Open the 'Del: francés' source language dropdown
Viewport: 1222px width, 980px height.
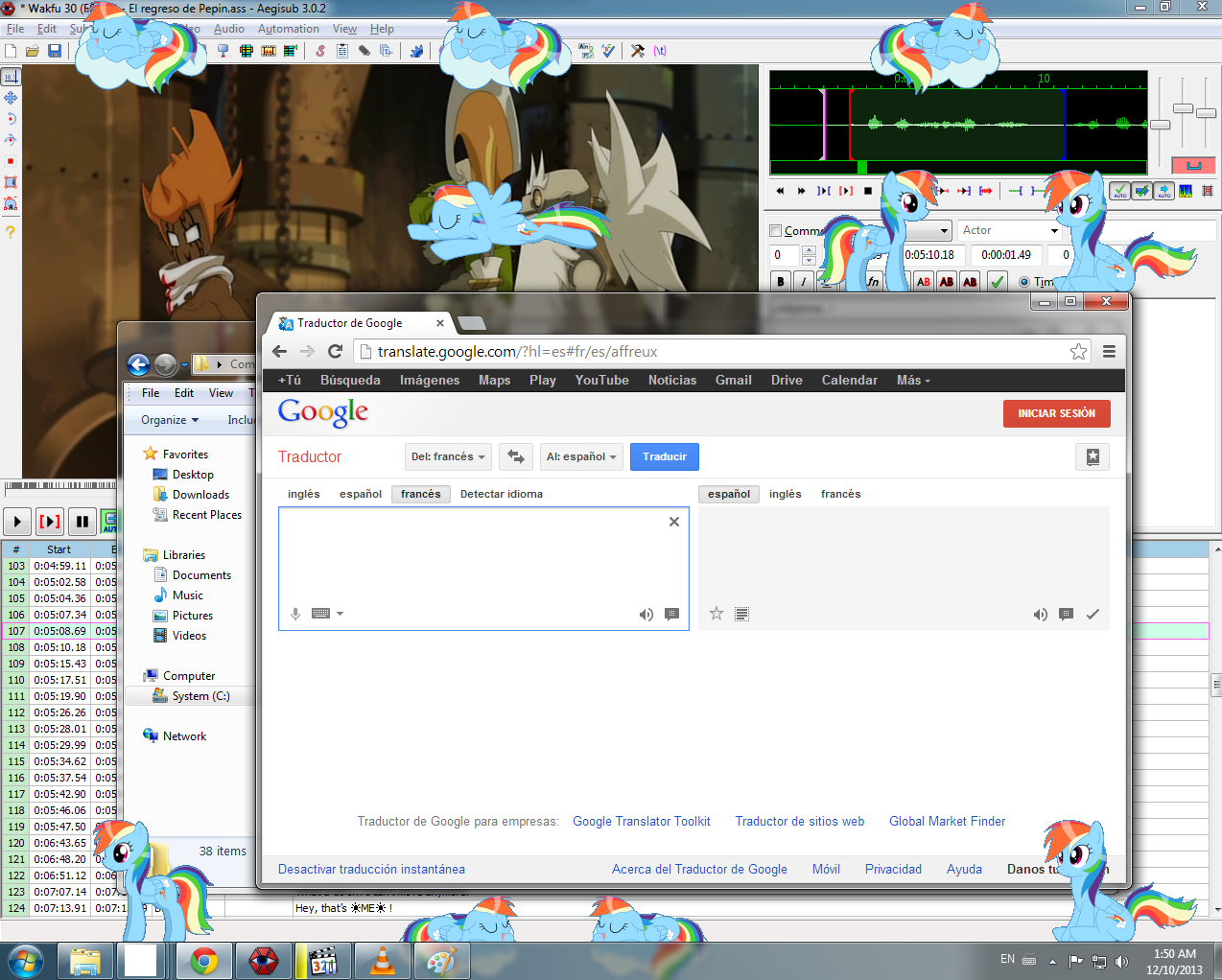[449, 456]
